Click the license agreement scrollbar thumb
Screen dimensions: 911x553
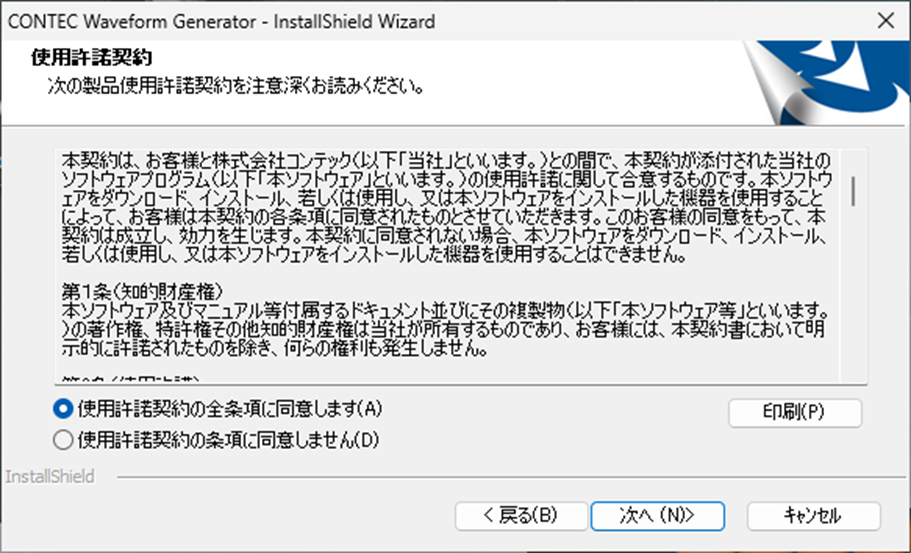pyautogui.click(x=853, y=191)
